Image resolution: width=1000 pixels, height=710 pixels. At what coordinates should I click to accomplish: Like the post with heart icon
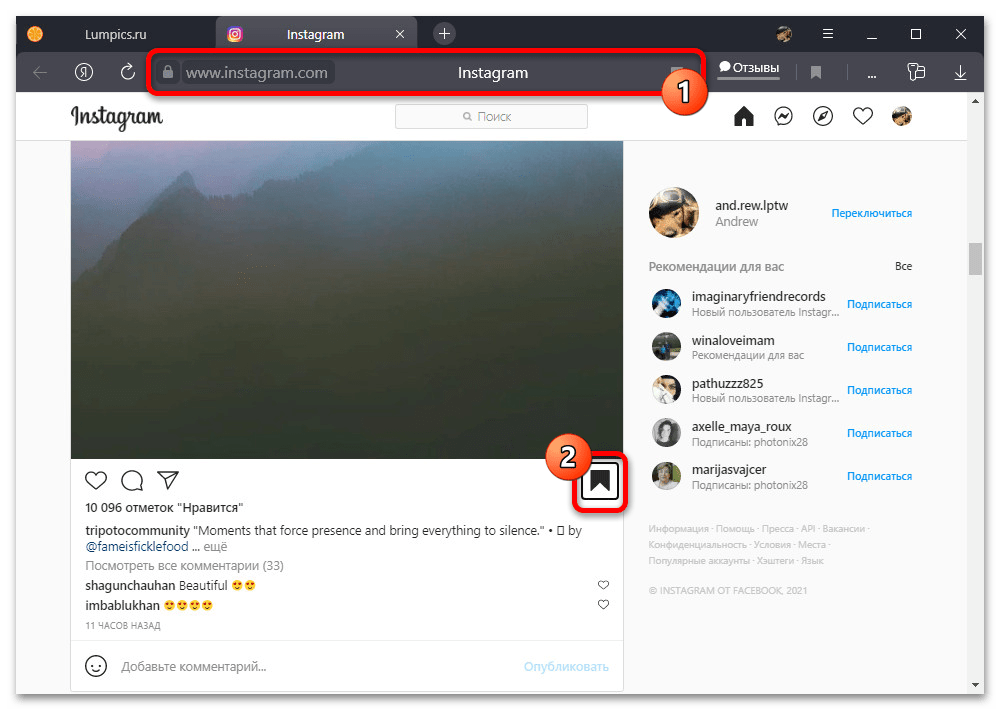pyautogui.click(x=96, y=480)
